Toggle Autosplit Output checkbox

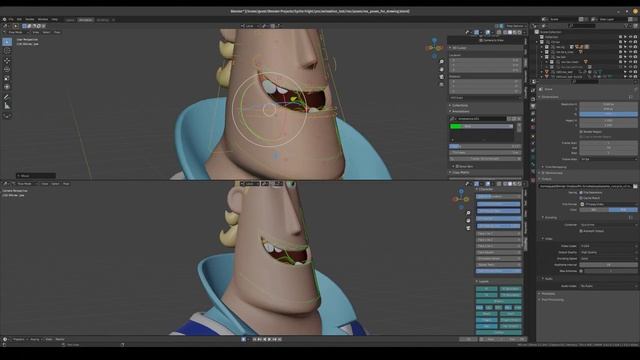tap(581, 231)
